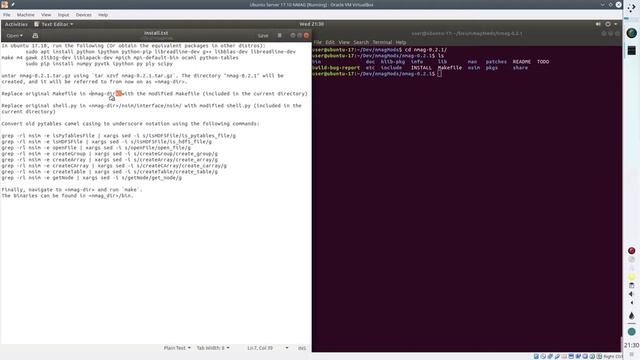This screenshot has height=360, width=640.
Task: Click the GNOME top bar power icon
Action: [608, 24]
